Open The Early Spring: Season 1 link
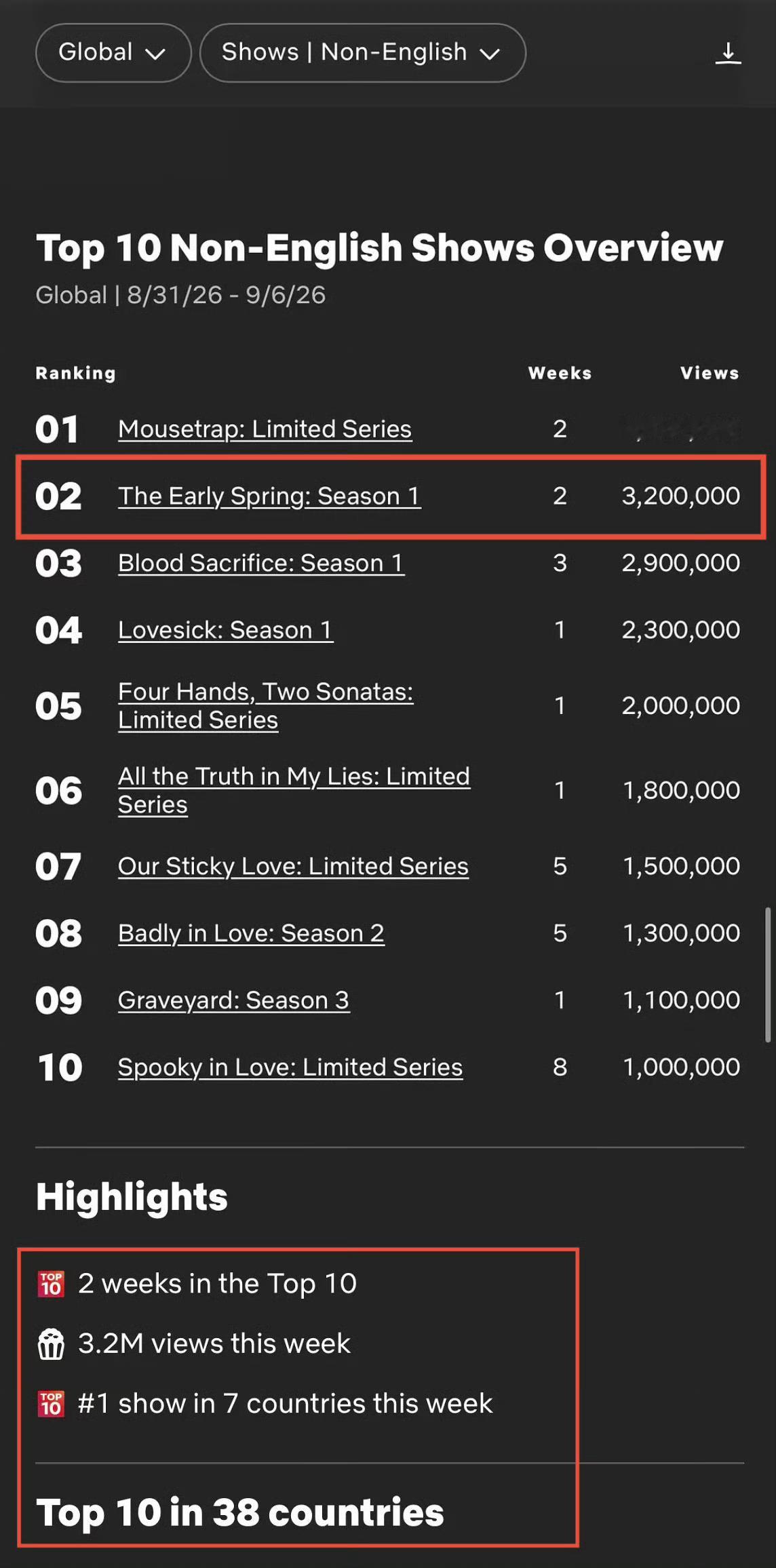Image resolution: width=776 pixels, height=1568 pixels. pos(269,496)
